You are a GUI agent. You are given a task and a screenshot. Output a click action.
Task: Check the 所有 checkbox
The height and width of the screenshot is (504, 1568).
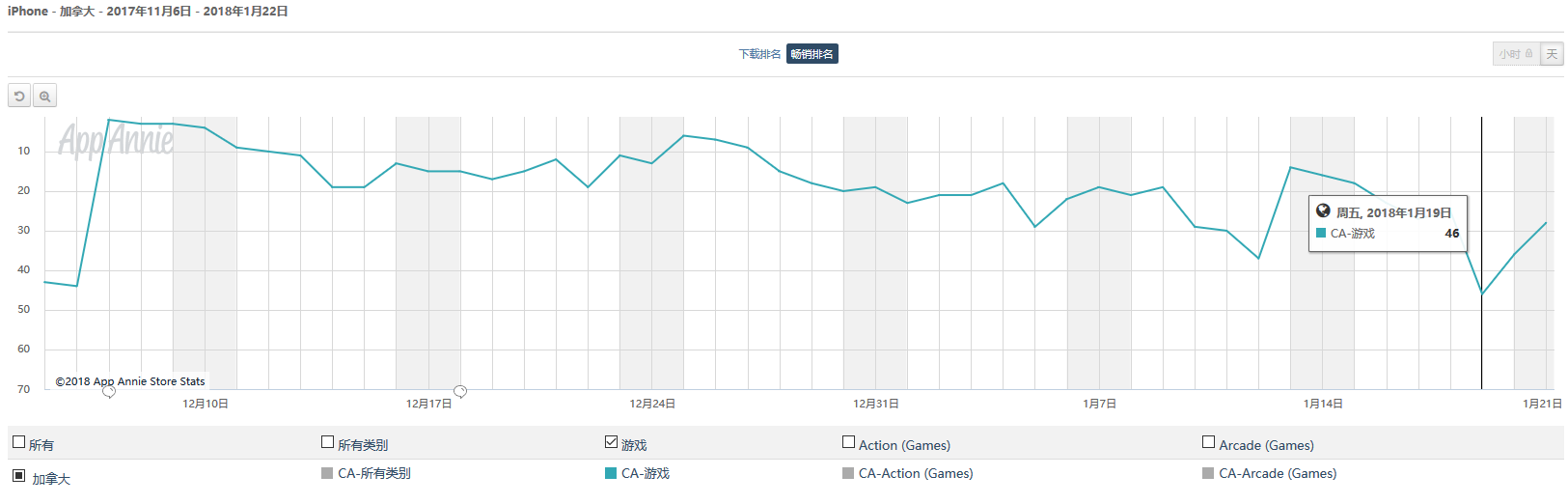(18, 442)
